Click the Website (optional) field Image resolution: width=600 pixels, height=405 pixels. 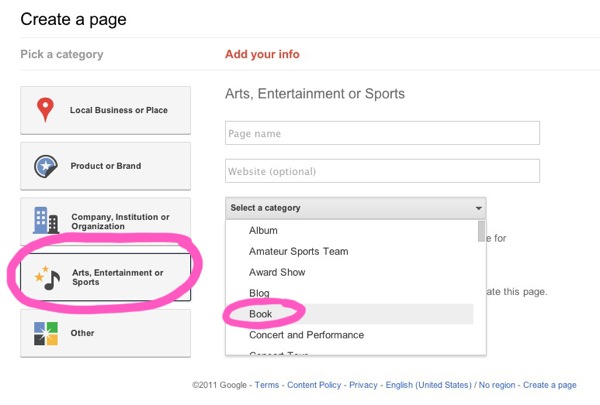382,171
